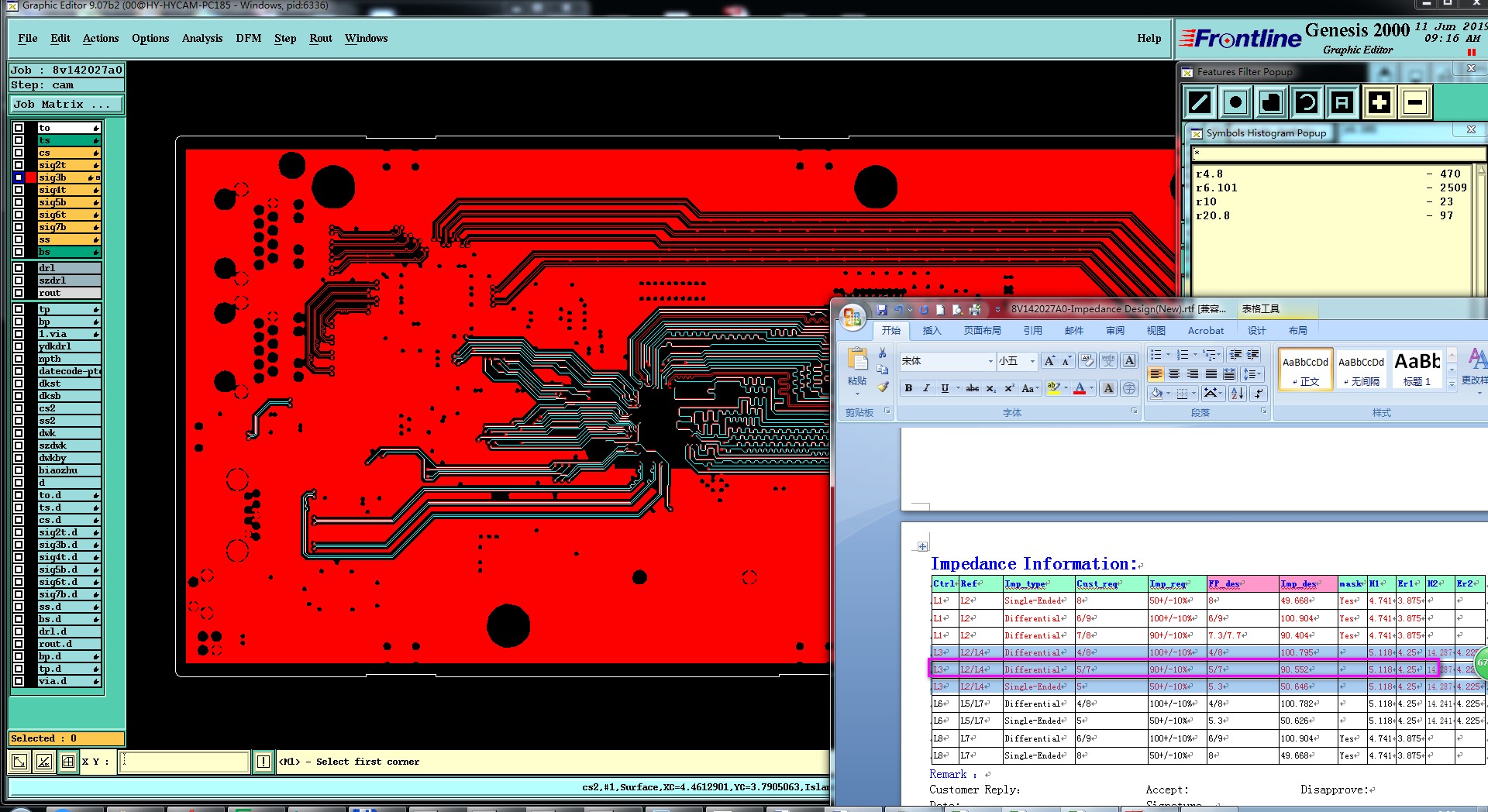1488x812 pixels.
Task: Click the Word save icon
Action: (x=881, y=310)
